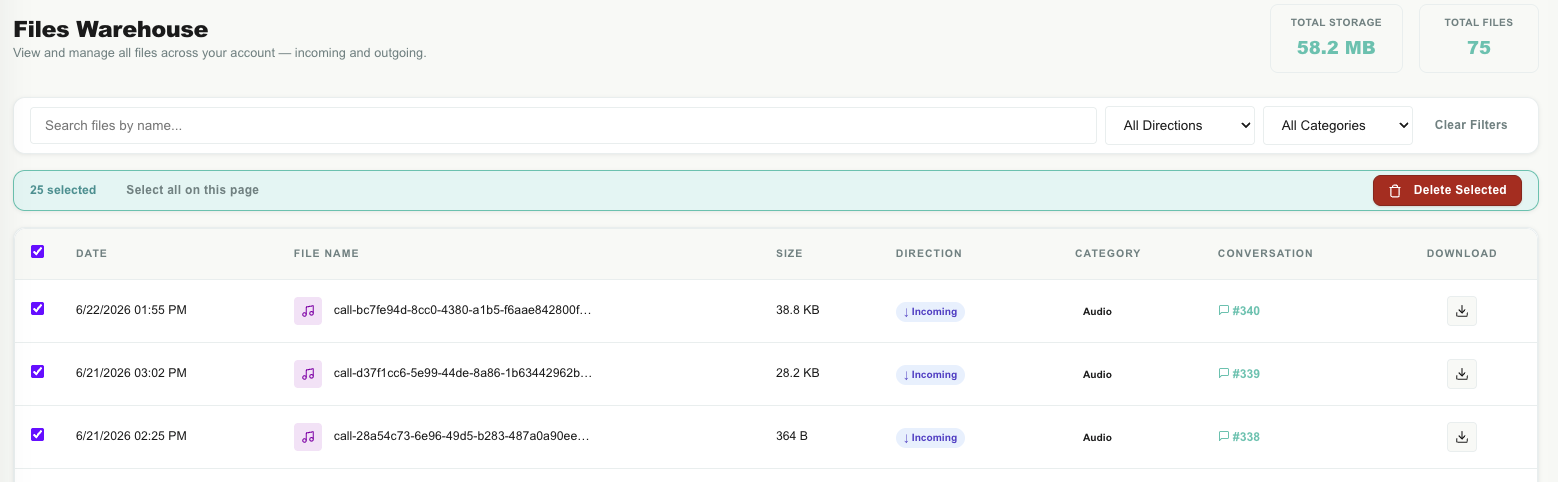The width and height of the screenshot is (1558, 482).
Task: Open conversation #340 link
Action: pos(1239,311)
